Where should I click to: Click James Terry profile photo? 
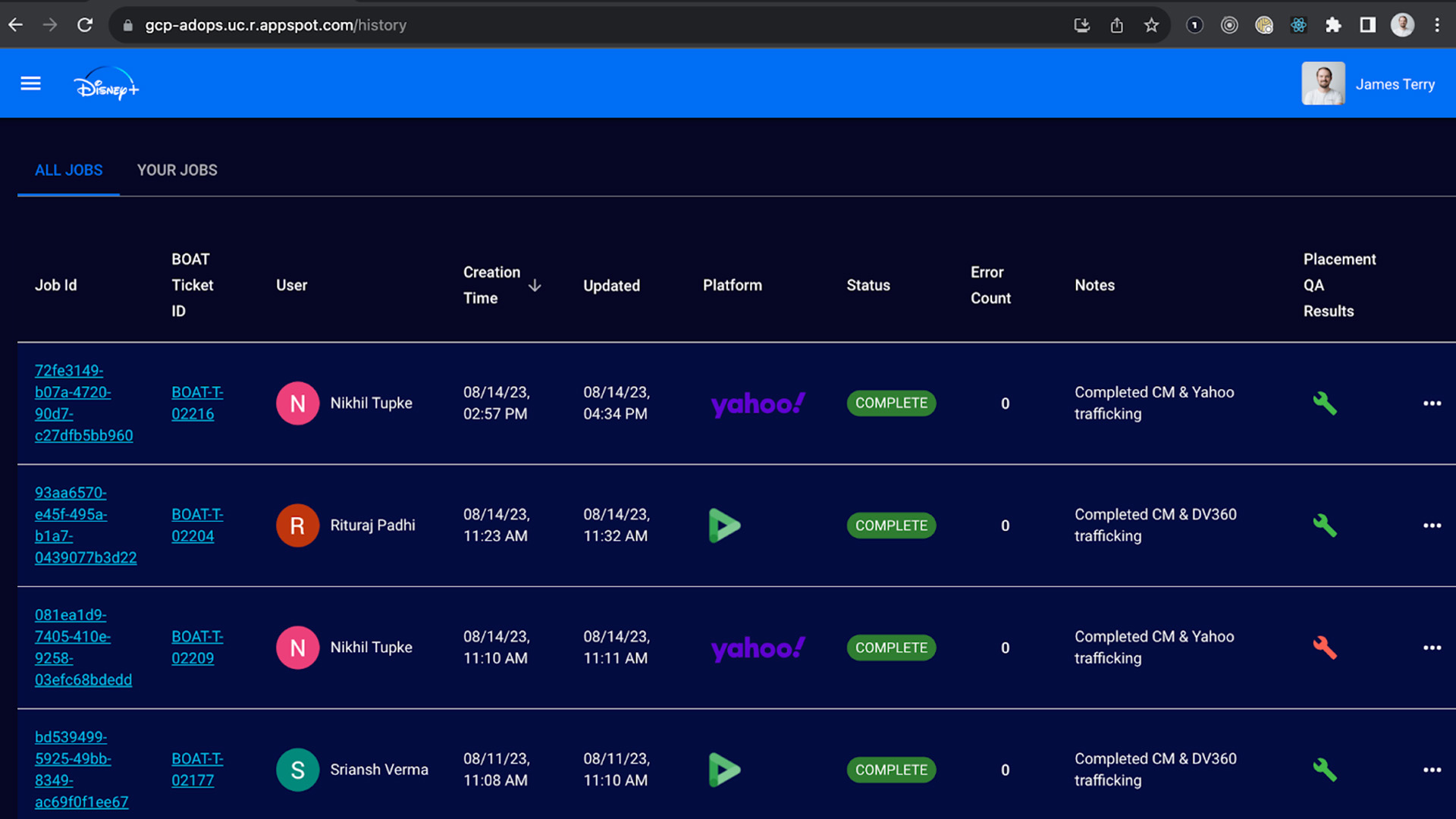click(1323, 83)
